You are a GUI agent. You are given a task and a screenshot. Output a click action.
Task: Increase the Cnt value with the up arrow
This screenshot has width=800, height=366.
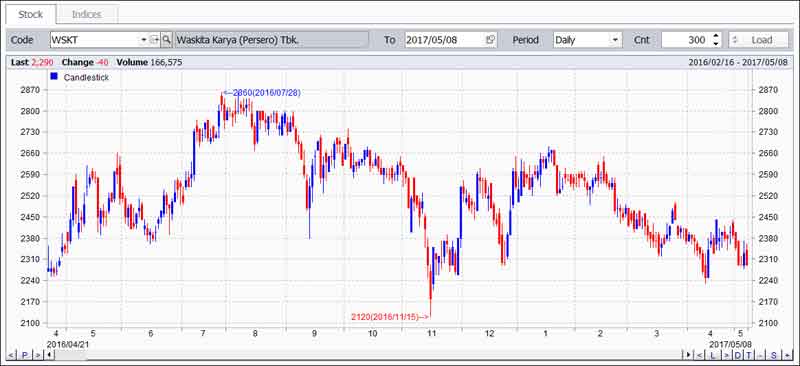pyautogui.click(x=716, y=36)
